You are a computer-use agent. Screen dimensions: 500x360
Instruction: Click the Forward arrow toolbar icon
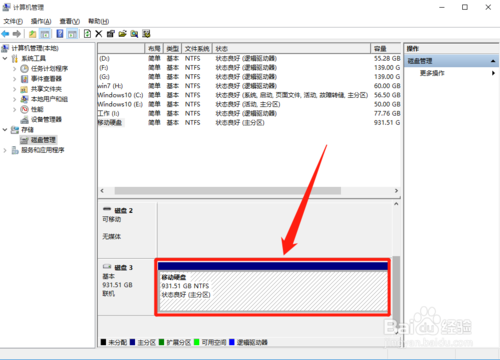pos(17,34)
